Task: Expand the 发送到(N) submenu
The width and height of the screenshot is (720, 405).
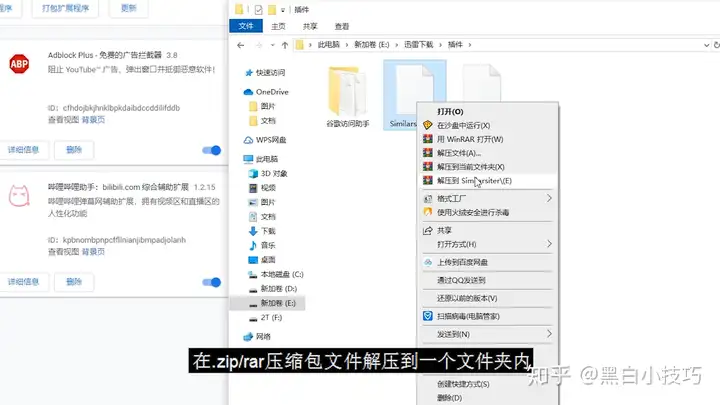Action: coord(487,334)
